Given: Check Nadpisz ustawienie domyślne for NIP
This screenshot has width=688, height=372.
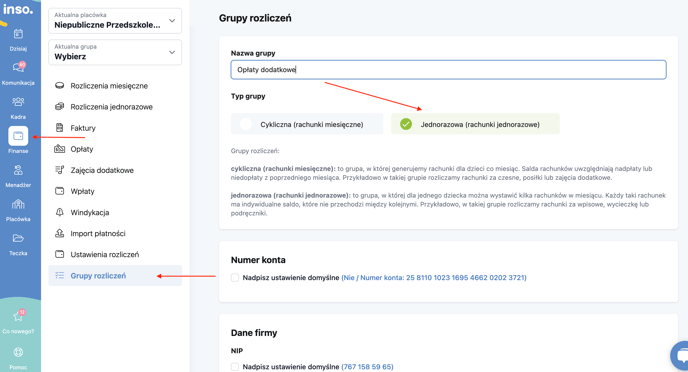Looking at the screenshot, I should click(235, 367).
